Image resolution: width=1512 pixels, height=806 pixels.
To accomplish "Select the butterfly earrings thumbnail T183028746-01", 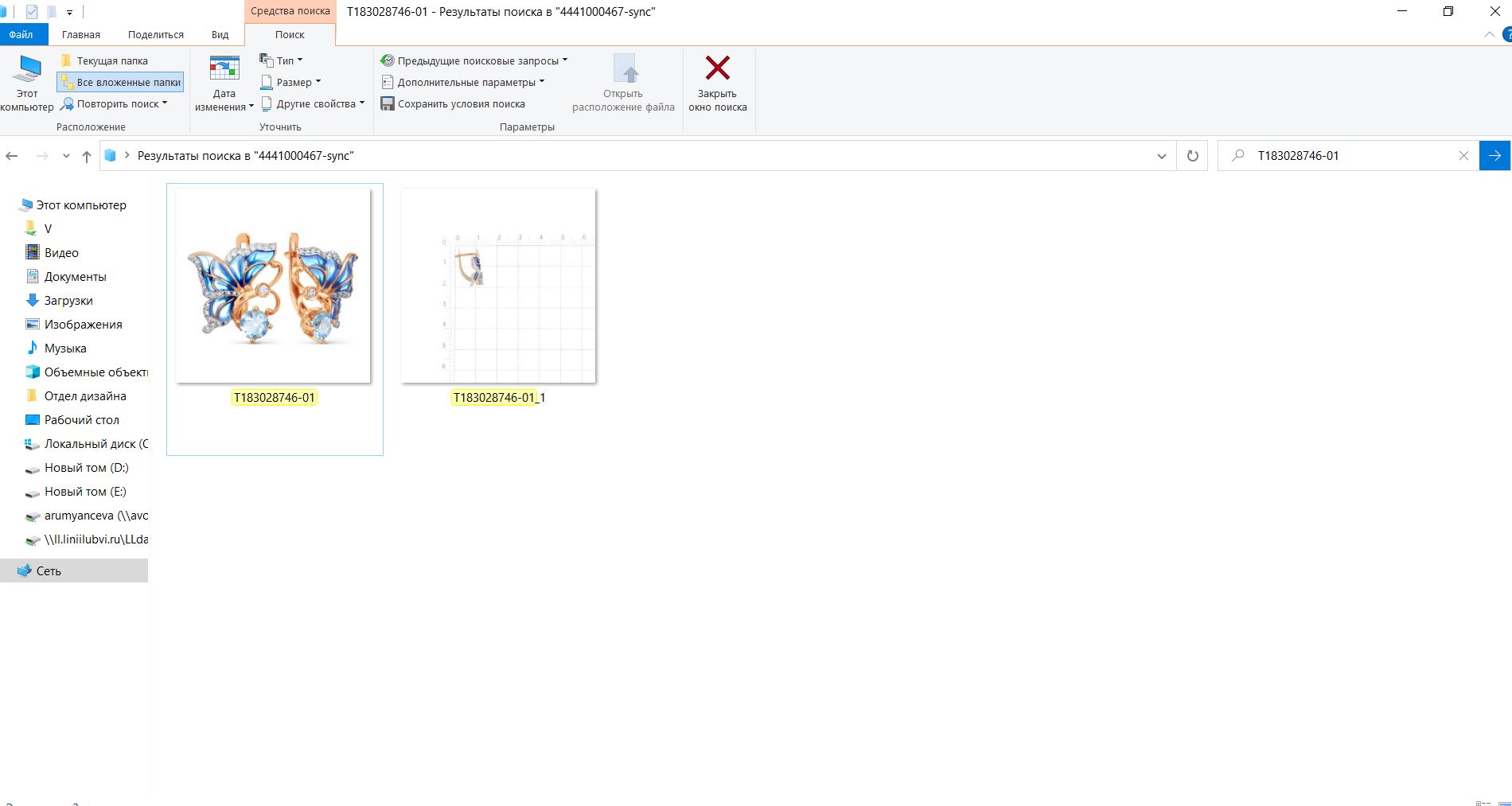I will (x=273, y=286).
